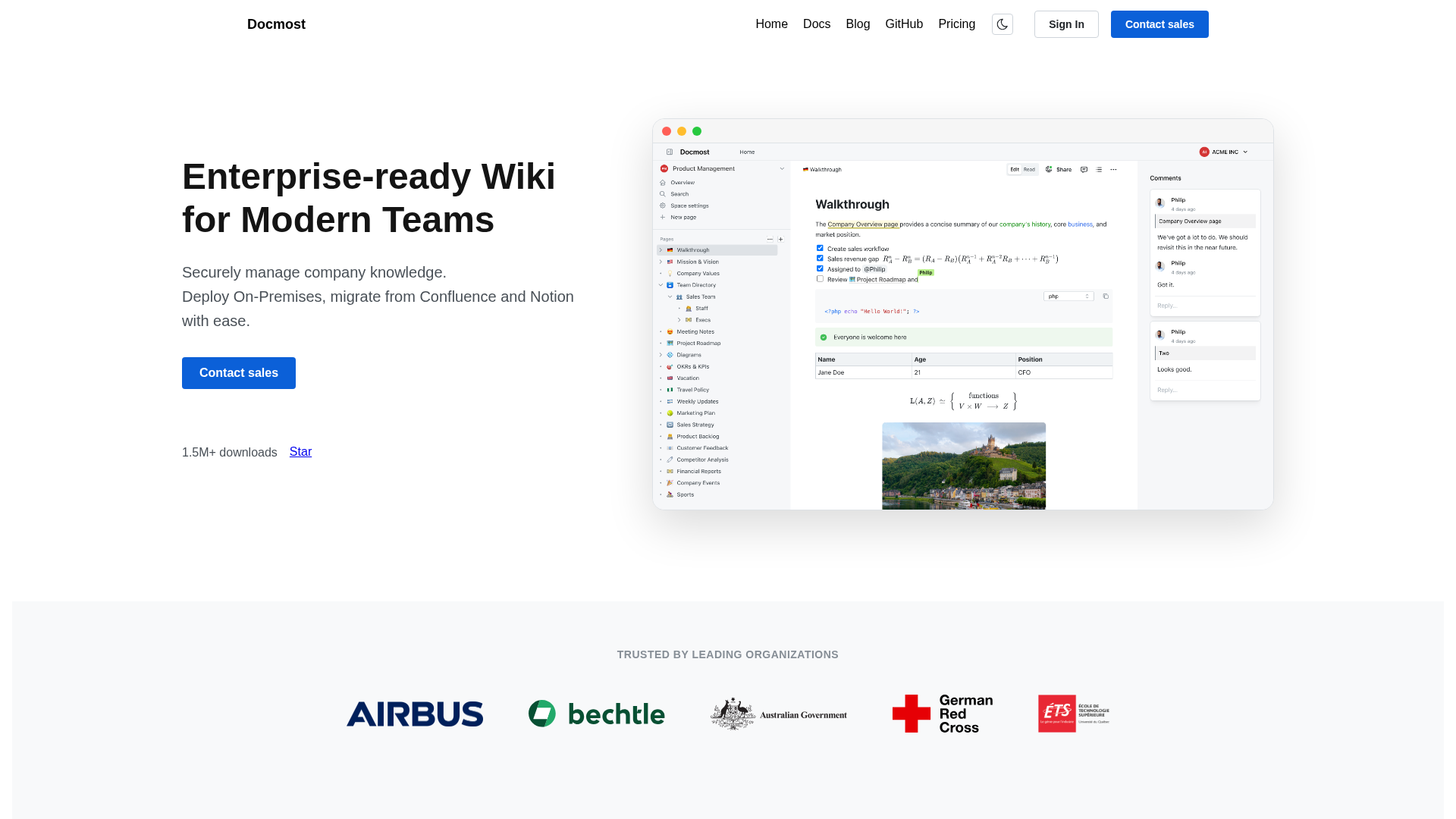This screenshot has width=1456, height=819.
Task: Toggle dark mode with the moon icon
Action: coord(1002,24)
